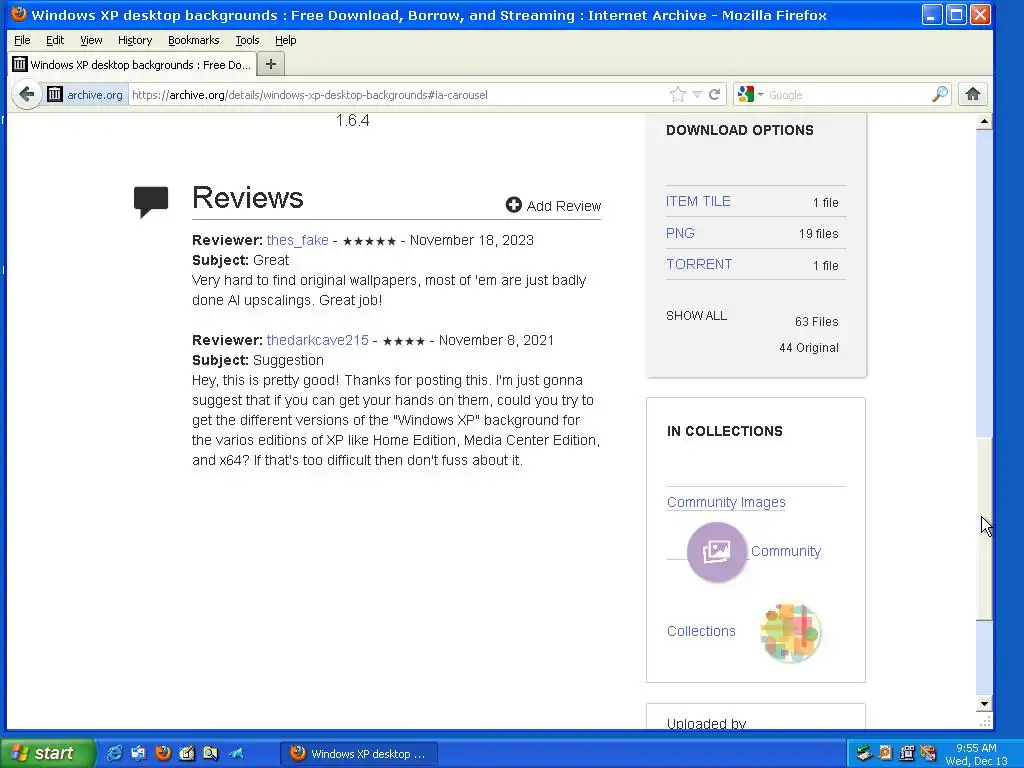Open the Help menu
Screen dimensions: 1024x768
pos(285,40)
